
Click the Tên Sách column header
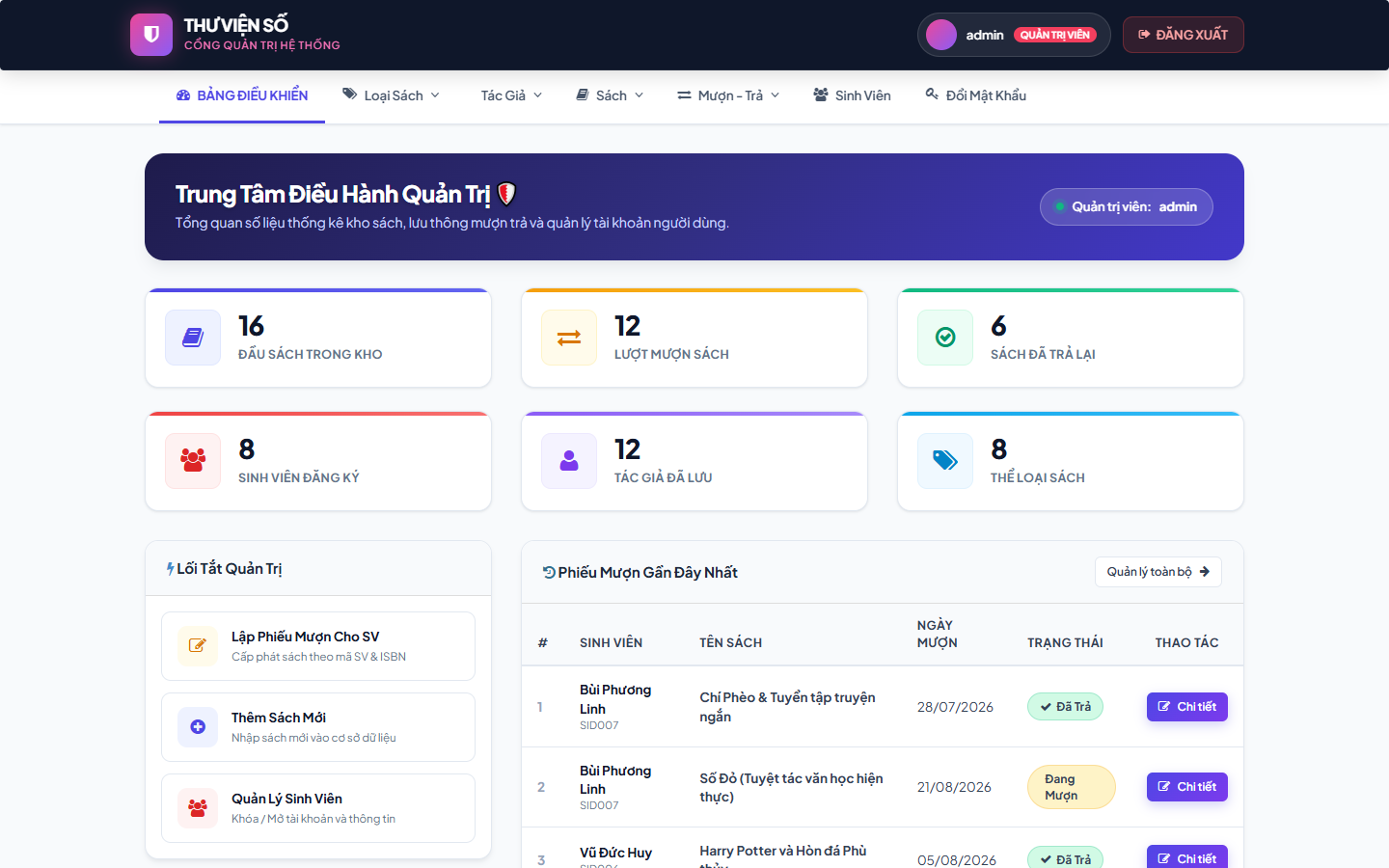point(731,642)
